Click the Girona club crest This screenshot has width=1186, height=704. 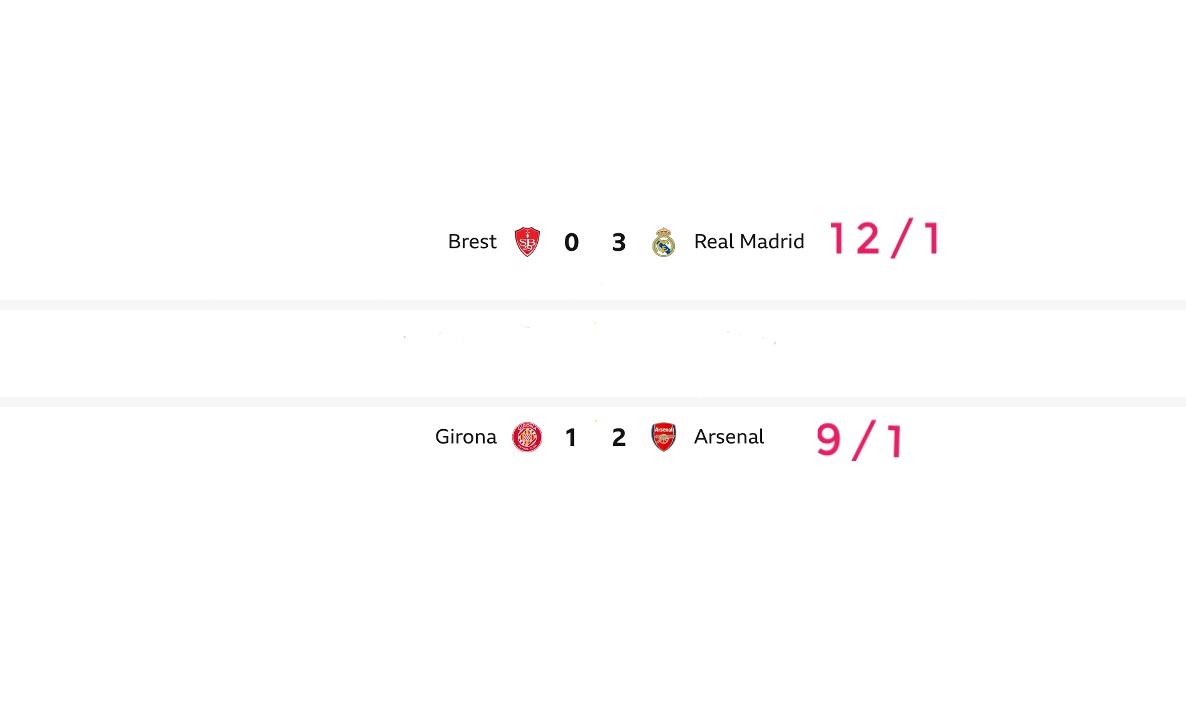click(527, 437)
